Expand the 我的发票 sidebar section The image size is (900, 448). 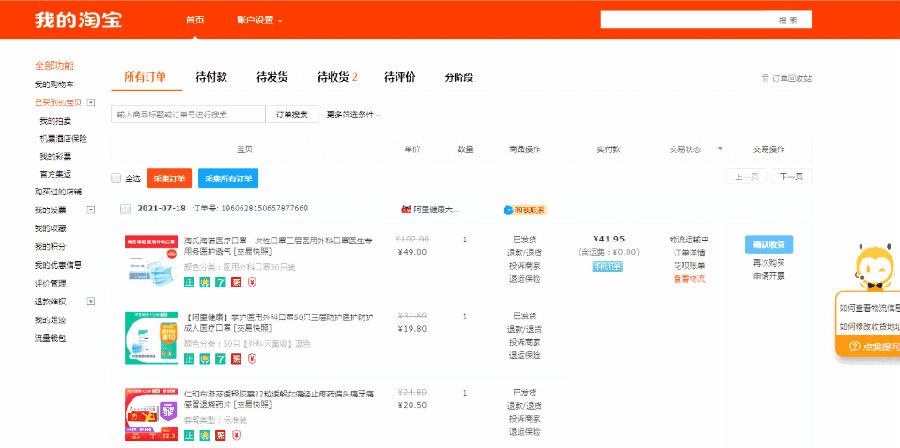pyautogui.click(x=91, y=210)
